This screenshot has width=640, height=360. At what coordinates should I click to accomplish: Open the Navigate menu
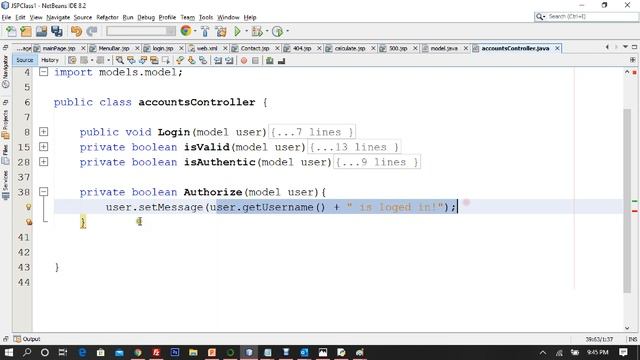point(58,17)
